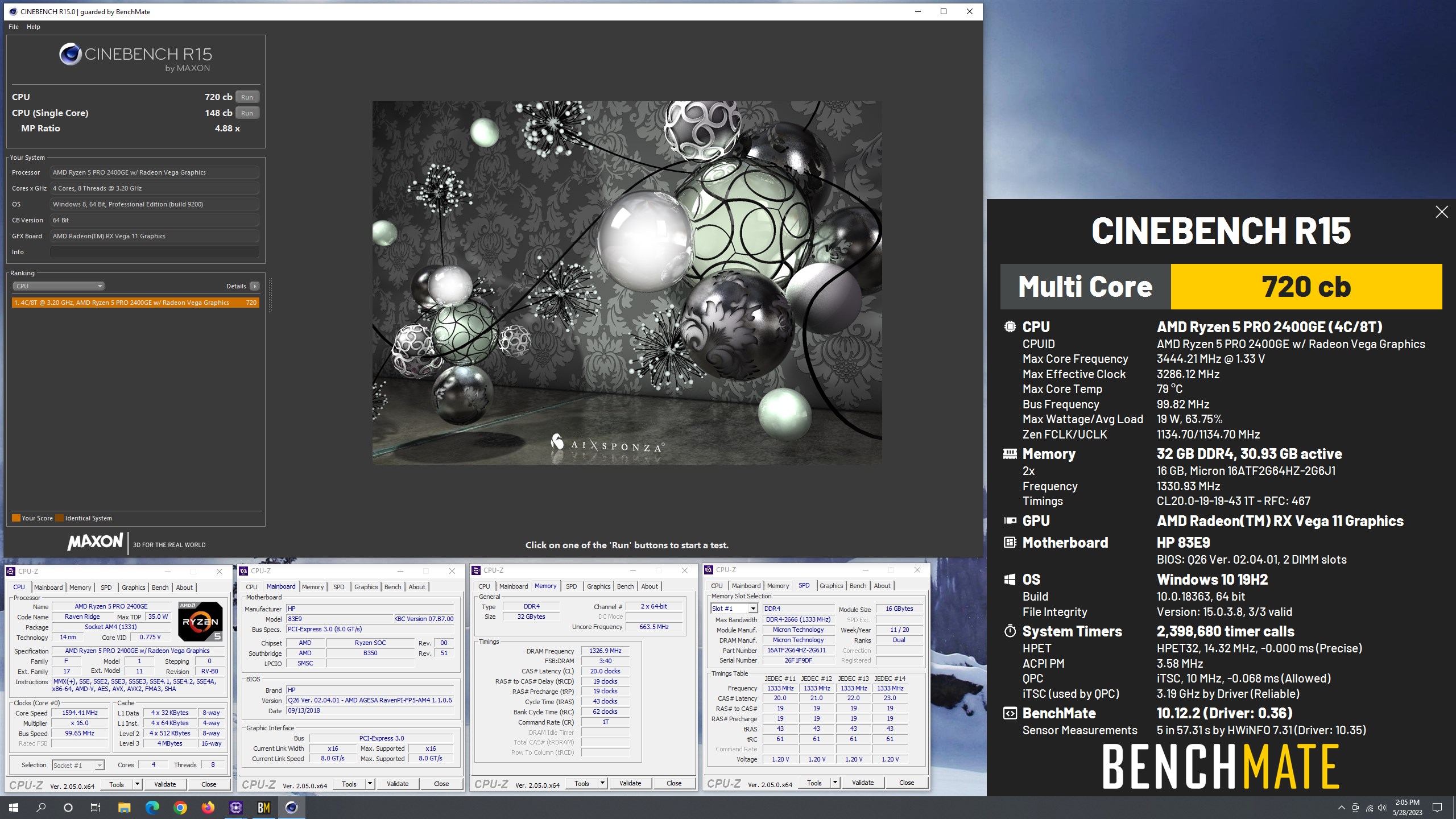1456x819 pixels.
Task: Launch Firefox from taskbar
Action: pos(208,808)
